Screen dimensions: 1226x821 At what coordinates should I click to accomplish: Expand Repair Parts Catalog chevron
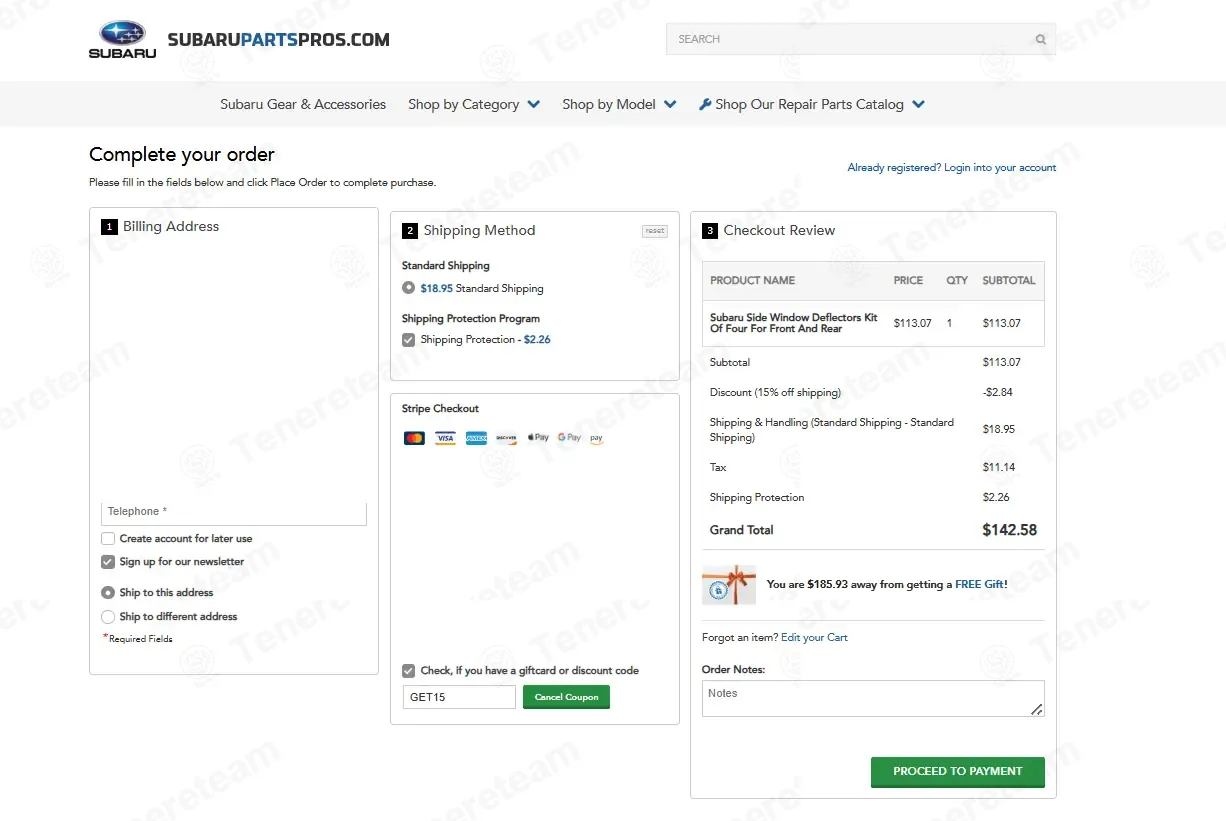point(919,104)
